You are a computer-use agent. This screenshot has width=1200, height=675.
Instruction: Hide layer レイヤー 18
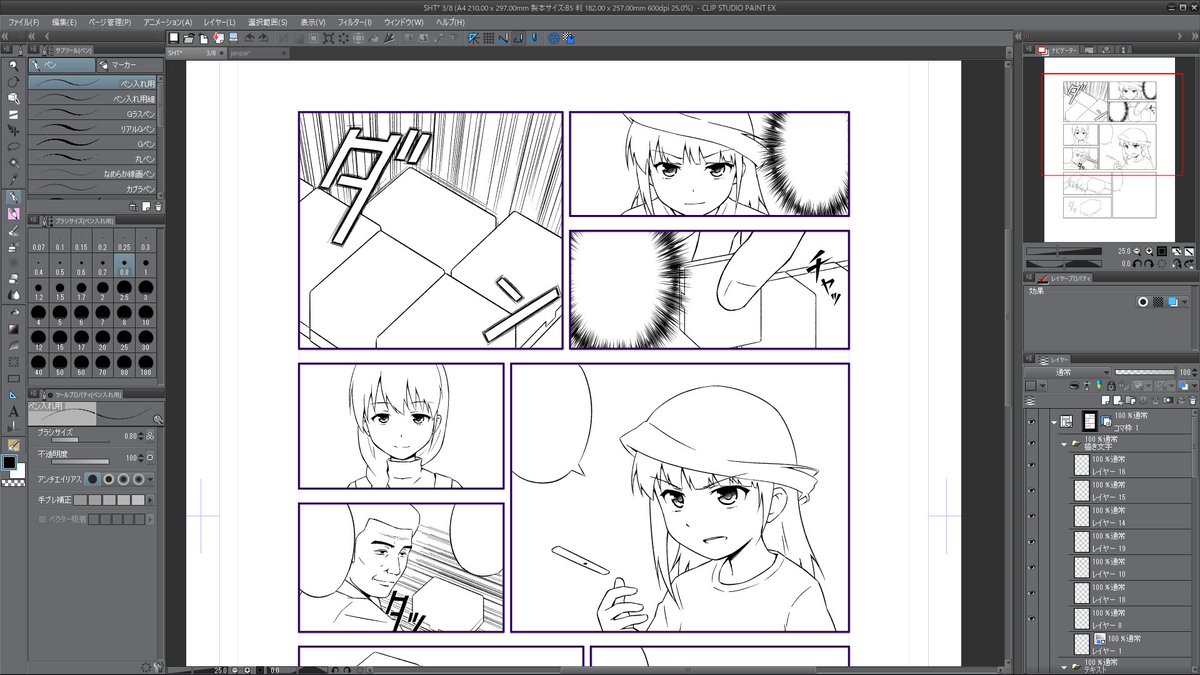[1031, 593]
